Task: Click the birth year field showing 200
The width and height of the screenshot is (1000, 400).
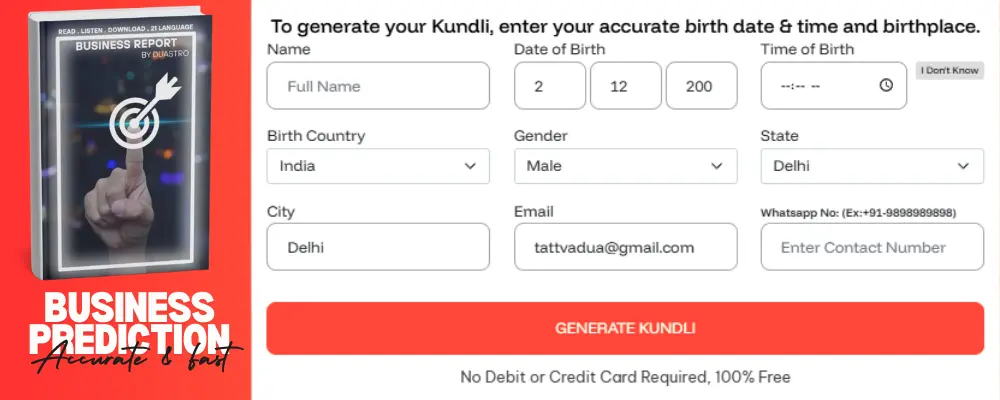Action: (x=701, y=86)
